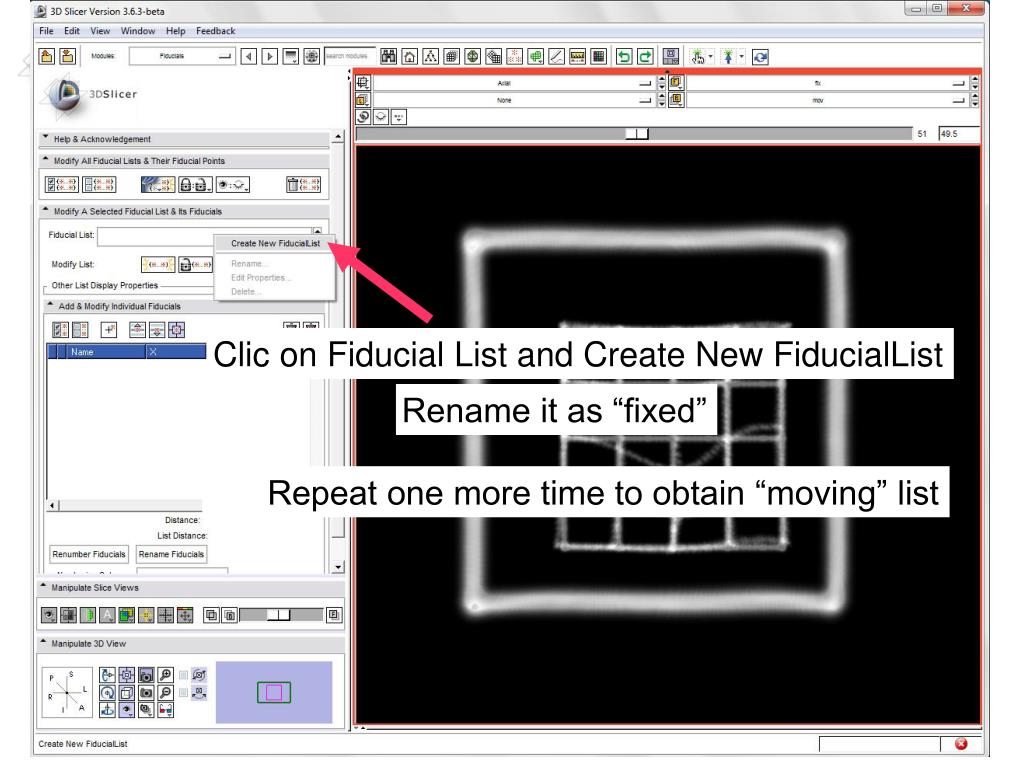Toggle the slice visibility eye icon in Slice Views
Image resolution: width=1024 pixels, height=768 pixels.
[48, 615]
